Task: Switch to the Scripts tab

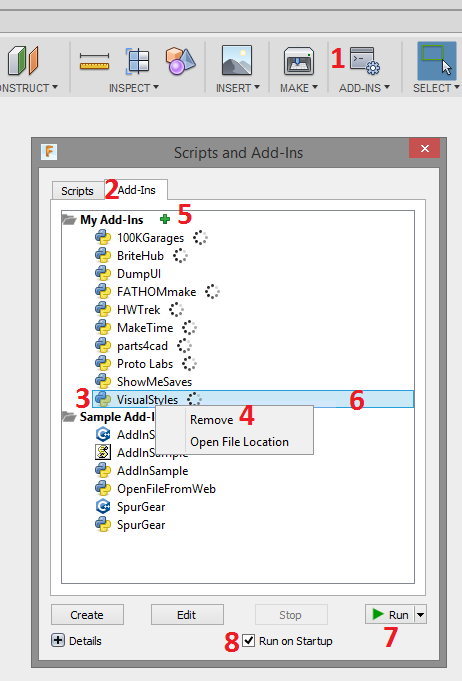Action: coord(77,191)
